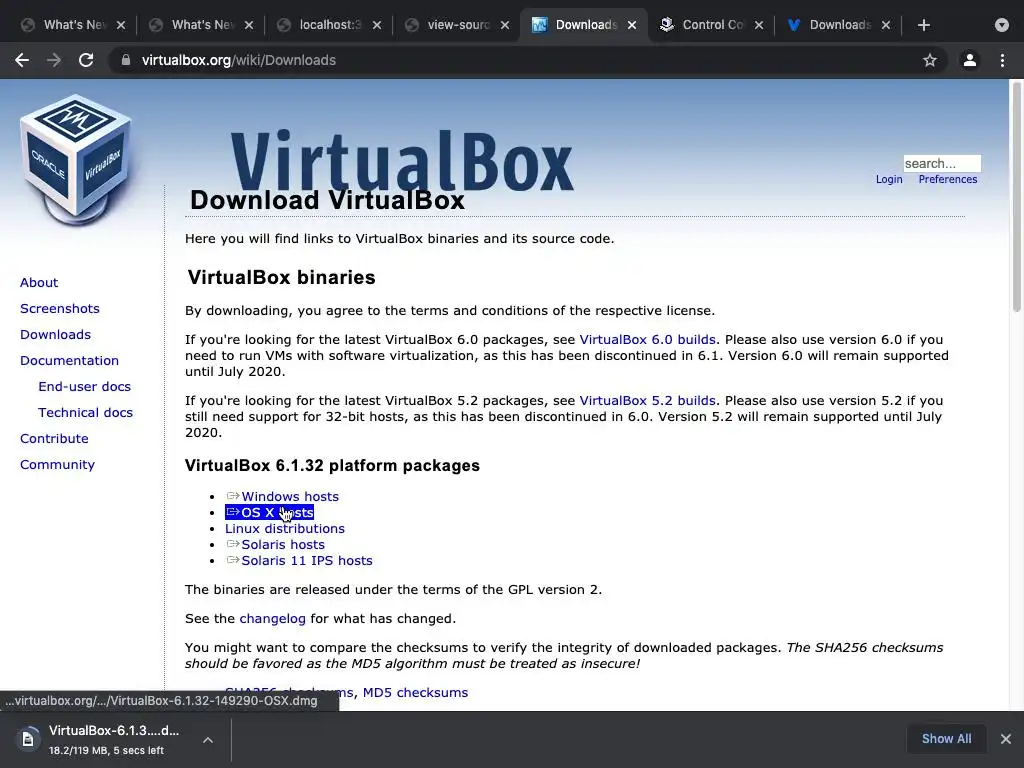Open Technical docs in the sidebar

[86, 413]
